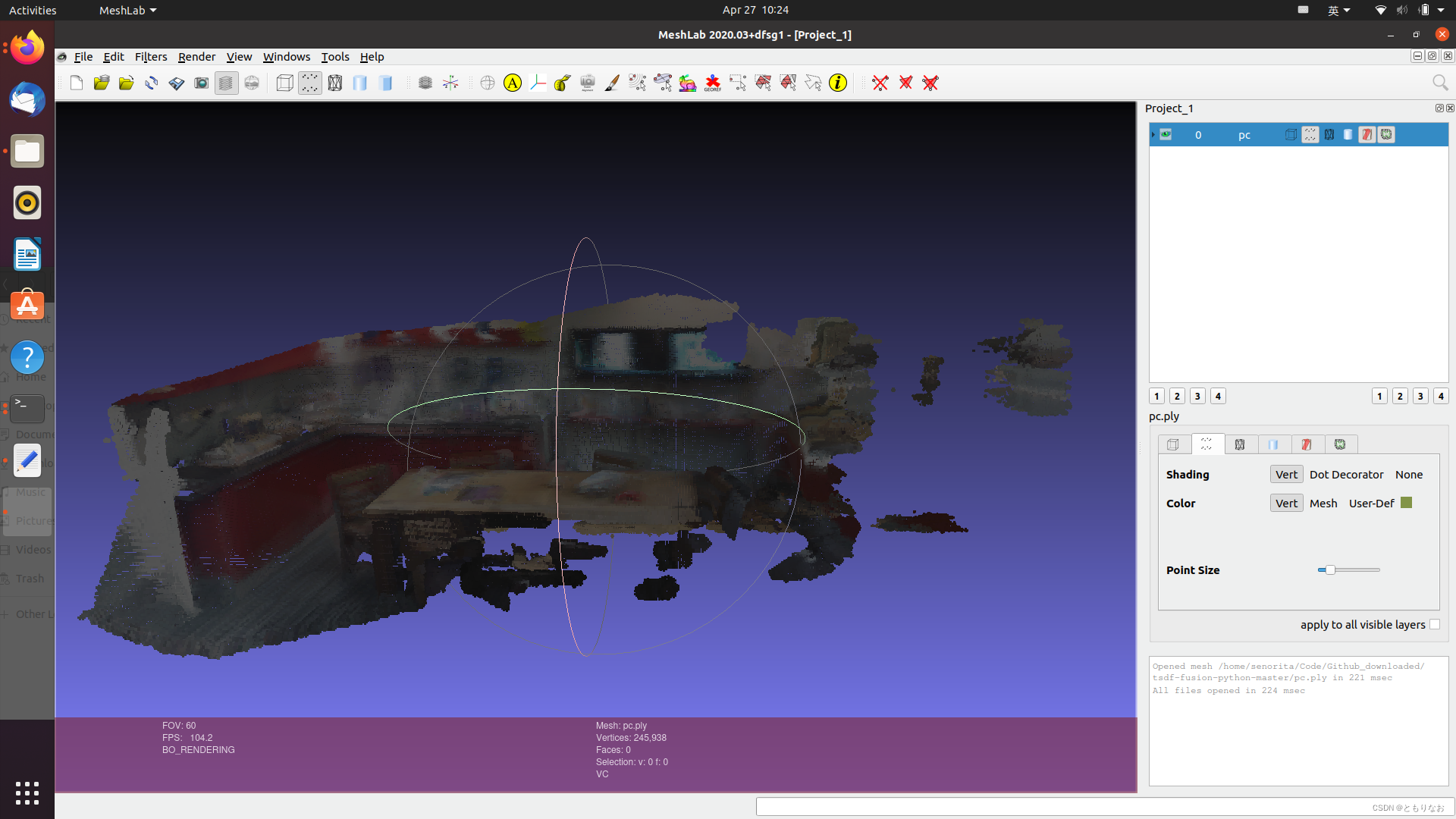Toggle flat fill rendering in toolbar
The width and height of the screenshot is (1456, 819).
coord(386,83)
